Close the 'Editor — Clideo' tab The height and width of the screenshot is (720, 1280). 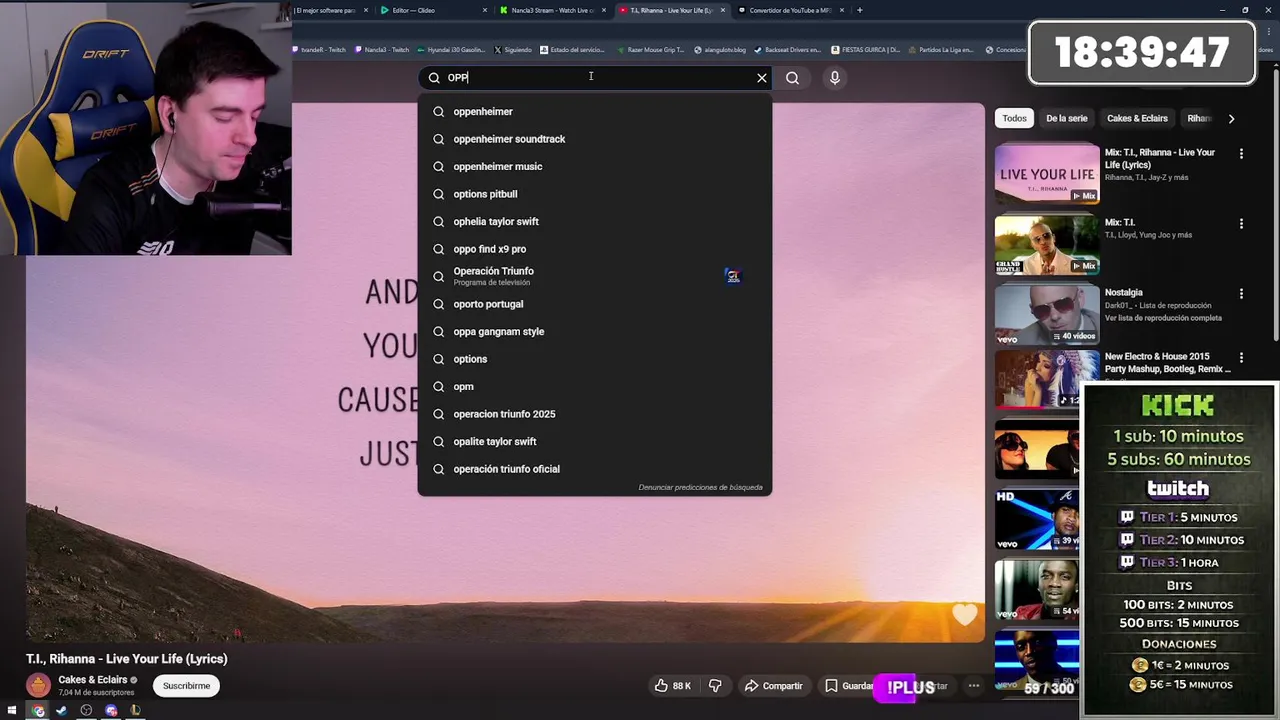485,10
